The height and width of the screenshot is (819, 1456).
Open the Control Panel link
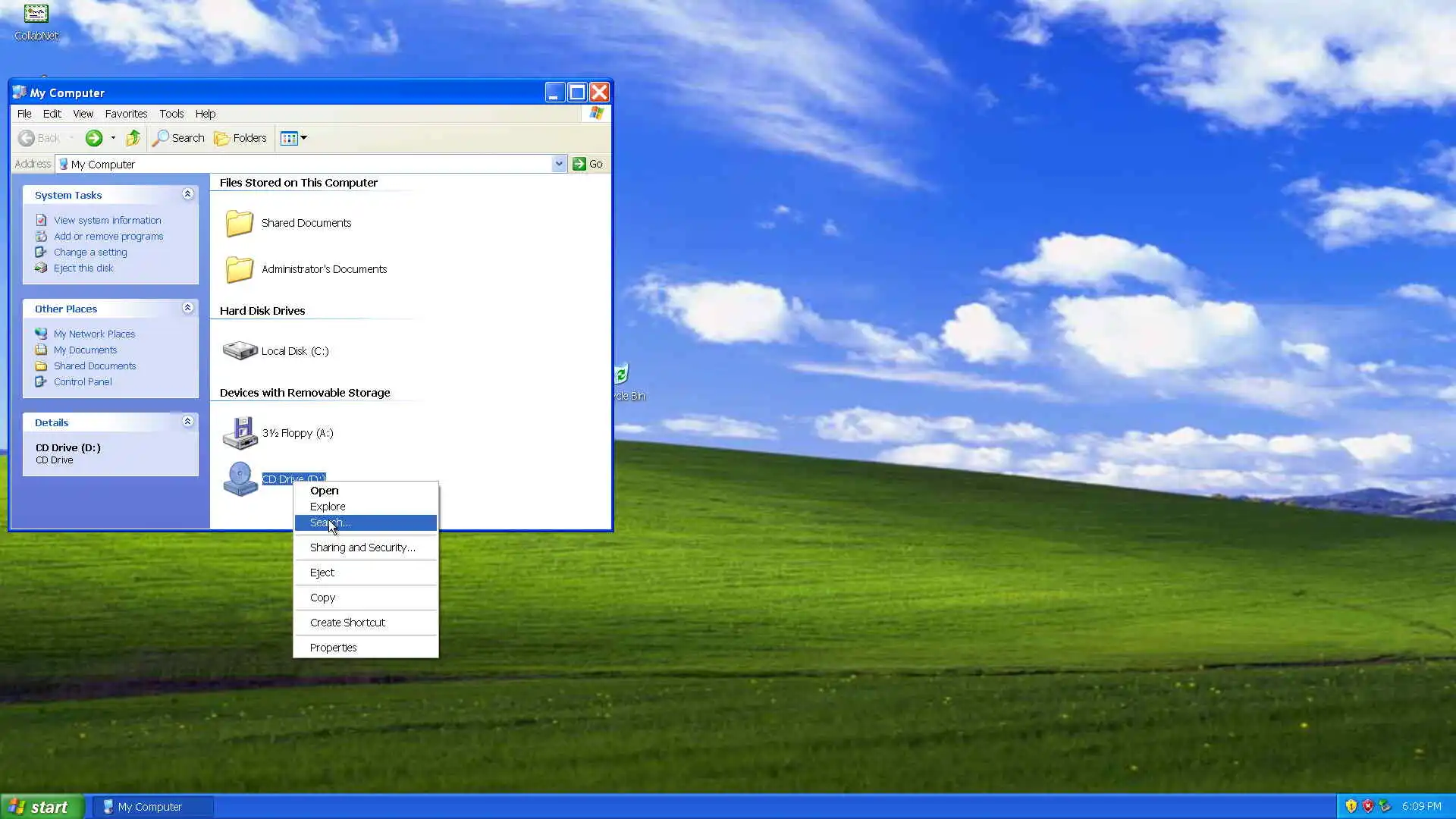click(x=83, y=382)
